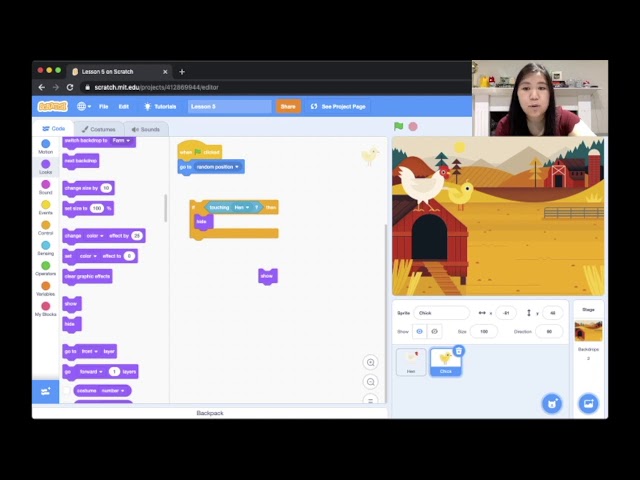Click the sprite Direction field
Image resolution: width=640 pixels, height=480 pixels.
pos(549,331)
